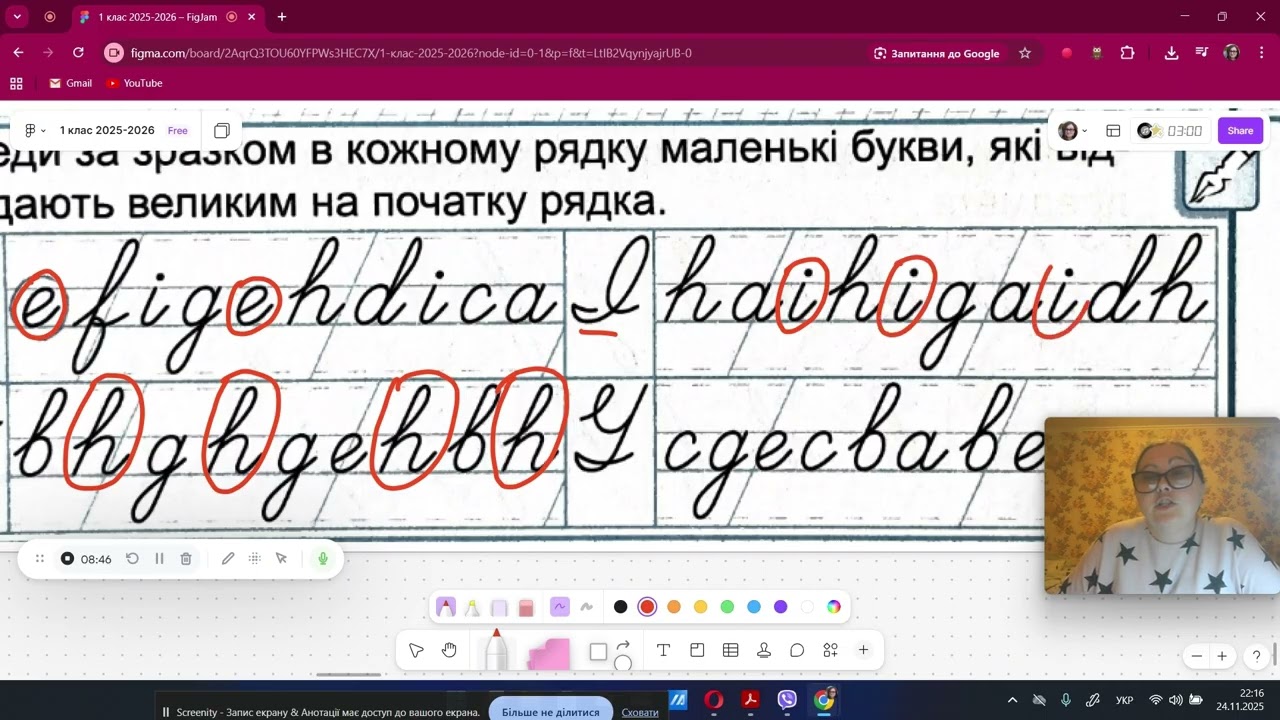Screen dimensions: 1280x720
Task: Choose the thin stroke weight option
Action: (x=560, y=607)
